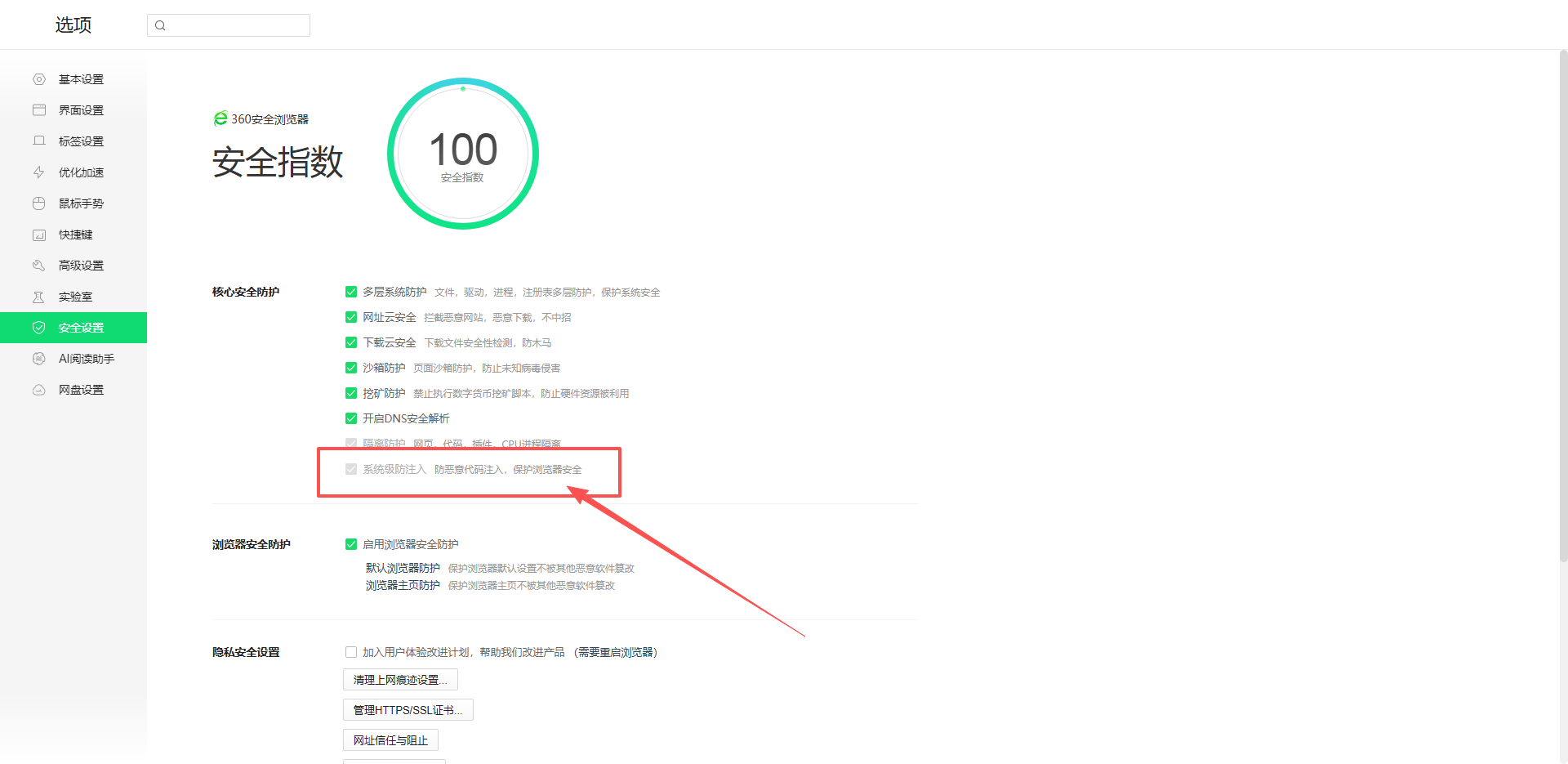Toggle 下载云安全 checkbox

click(351, 342)
